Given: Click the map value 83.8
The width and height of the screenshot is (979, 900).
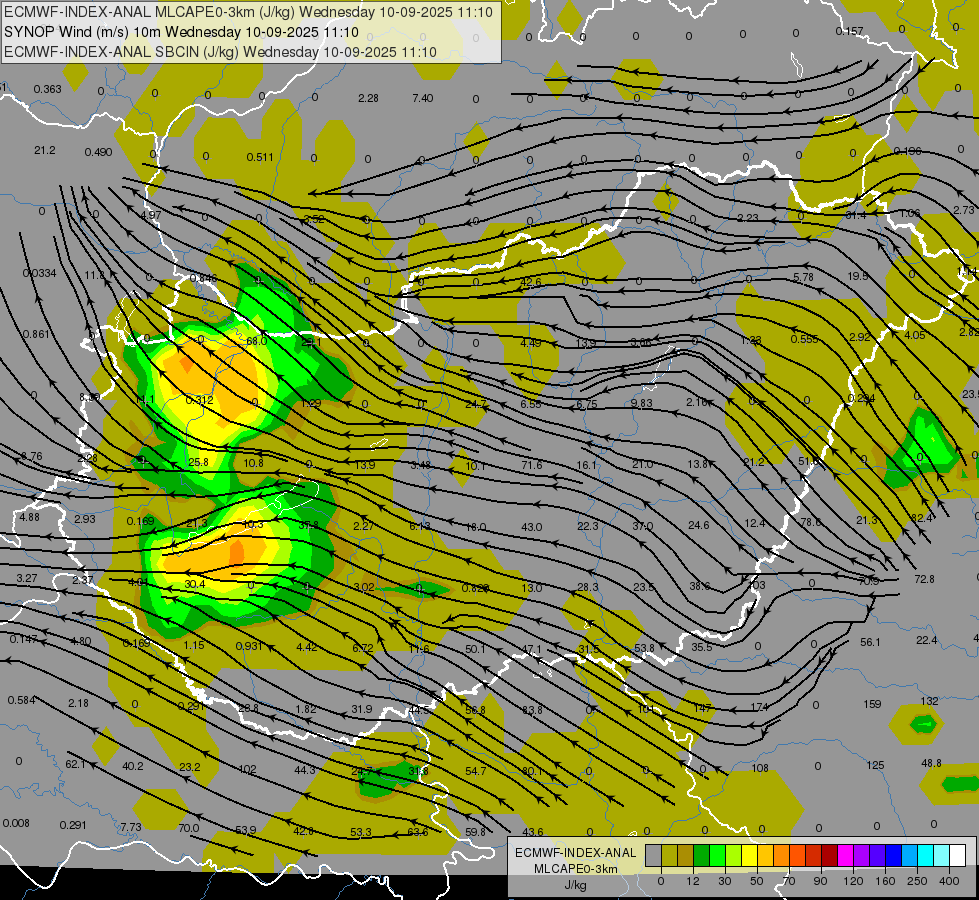Looking at the screenshot, I should coord(532,710).
